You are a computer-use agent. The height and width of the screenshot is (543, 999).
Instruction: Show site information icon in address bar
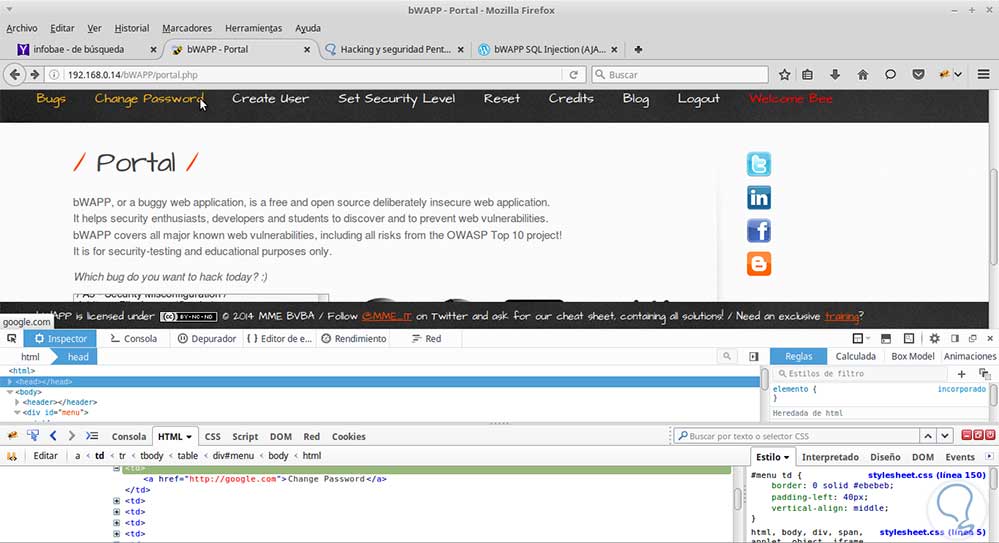54,75
